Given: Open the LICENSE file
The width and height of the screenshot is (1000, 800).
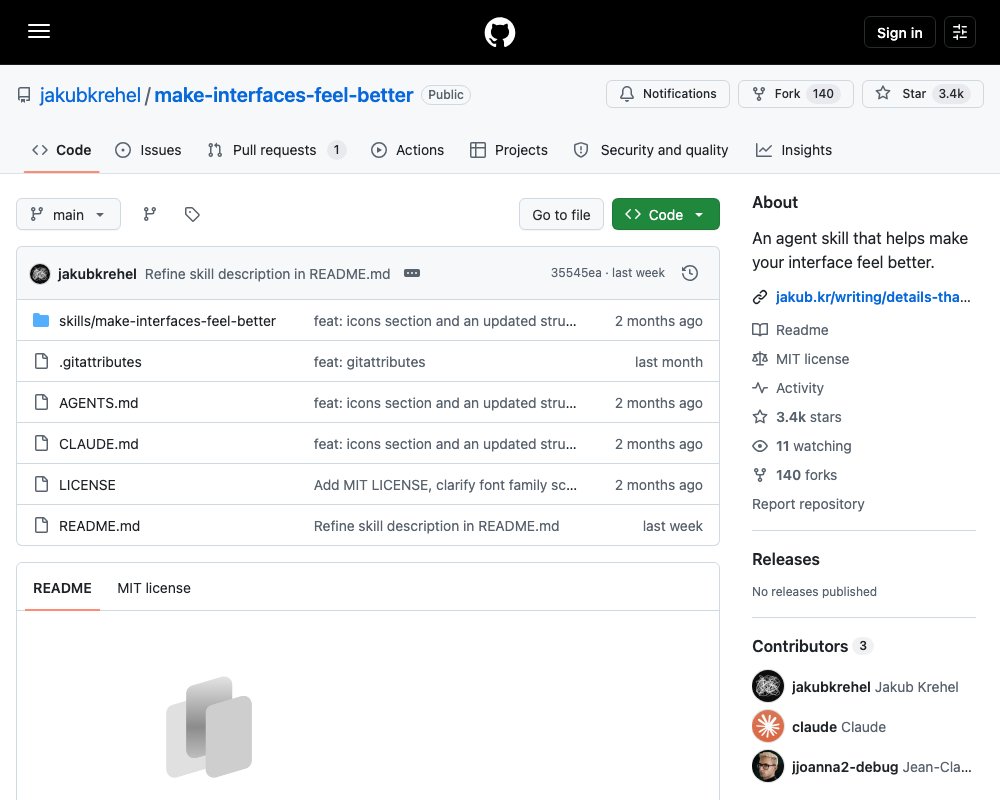Looking at the screenshot, I should pyautogui.click(x=87, y=485).
